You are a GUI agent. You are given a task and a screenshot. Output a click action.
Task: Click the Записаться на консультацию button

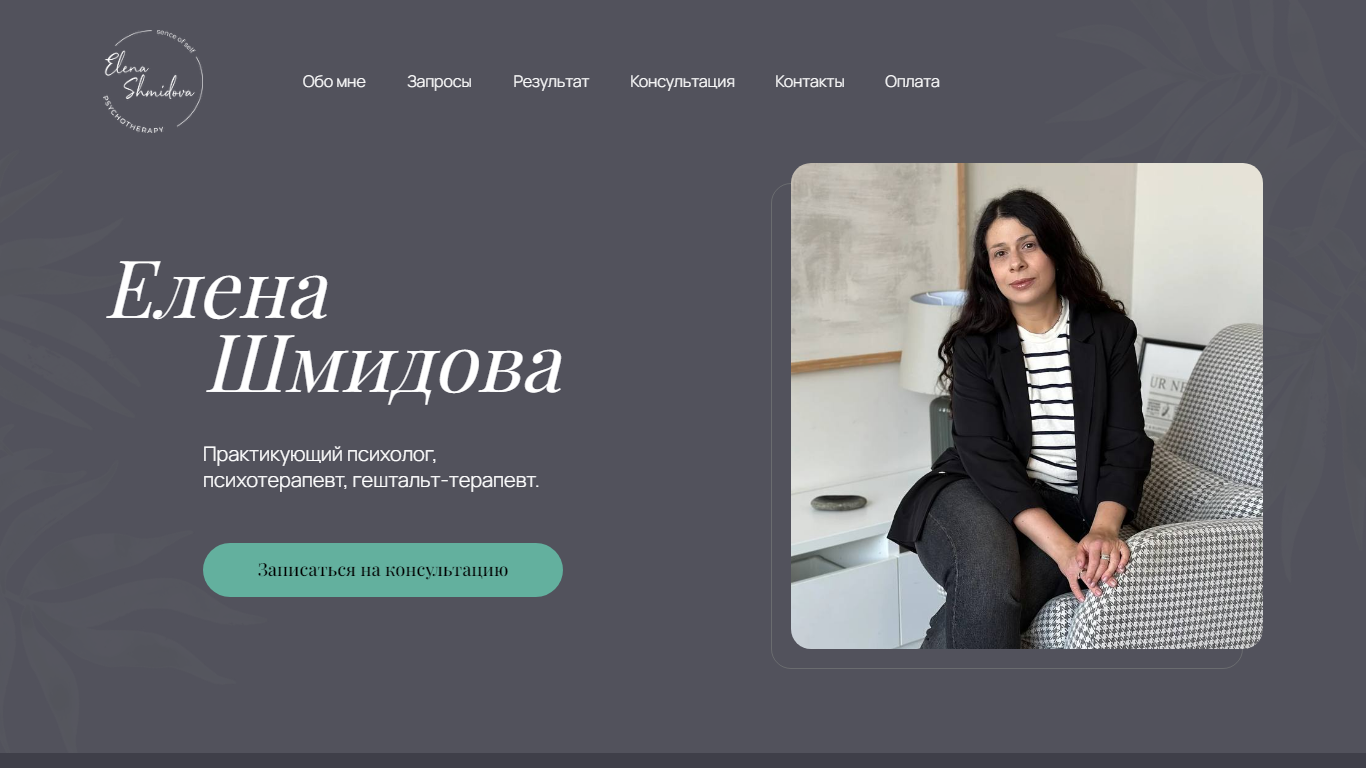coord(383,570)
